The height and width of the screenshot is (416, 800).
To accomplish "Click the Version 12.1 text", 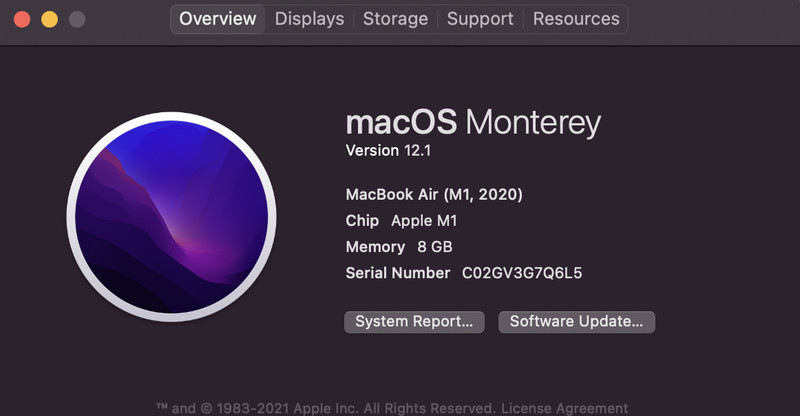I will tap(388, 151).
